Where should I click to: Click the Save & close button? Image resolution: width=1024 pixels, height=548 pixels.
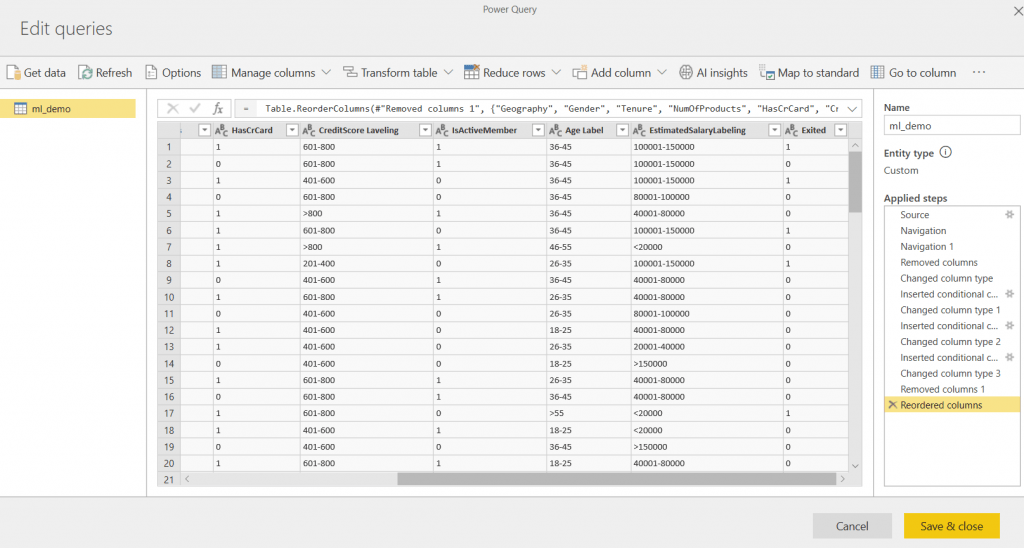pos(951,526)
